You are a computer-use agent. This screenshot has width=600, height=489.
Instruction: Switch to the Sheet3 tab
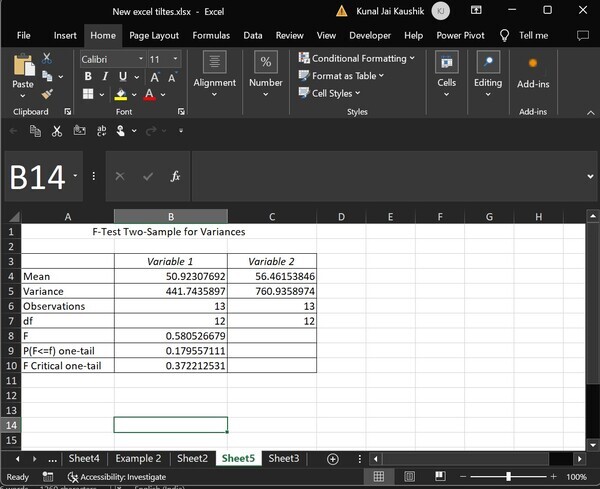coord(284,458)
